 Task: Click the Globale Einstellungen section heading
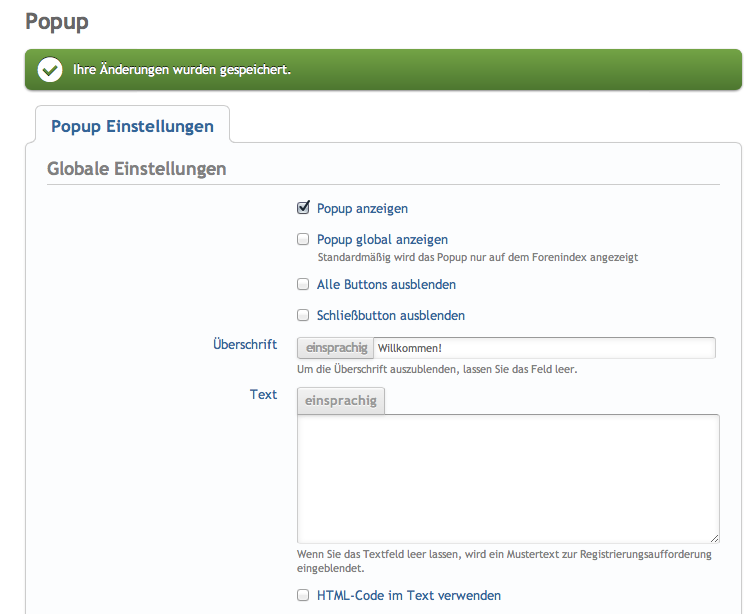point(137,168)
